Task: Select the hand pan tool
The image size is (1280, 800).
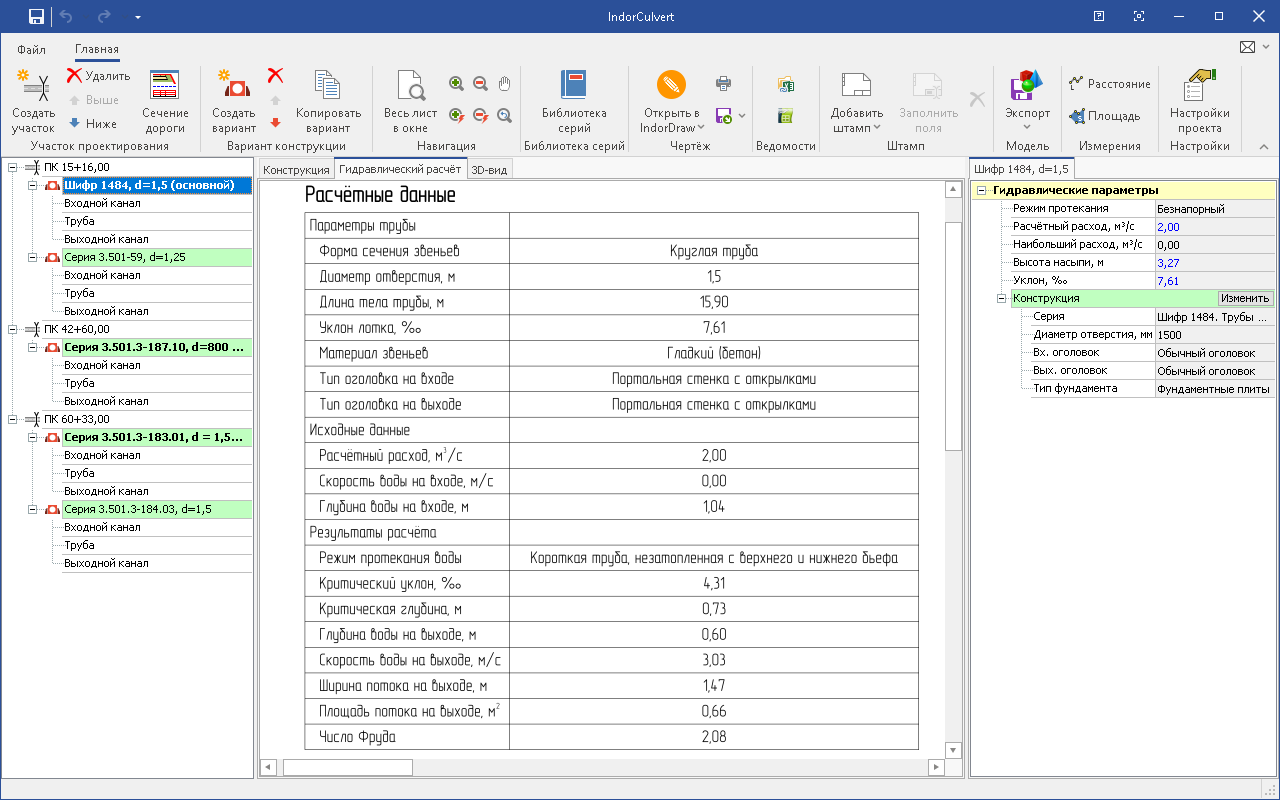Action: [505, 84]
